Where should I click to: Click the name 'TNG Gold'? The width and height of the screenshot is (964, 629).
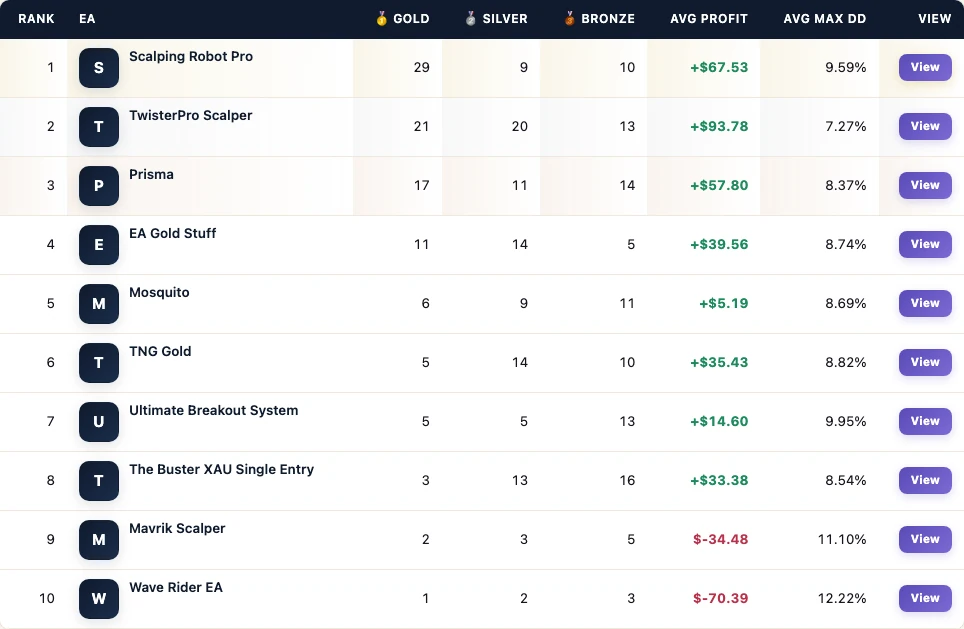pos(160,352)
